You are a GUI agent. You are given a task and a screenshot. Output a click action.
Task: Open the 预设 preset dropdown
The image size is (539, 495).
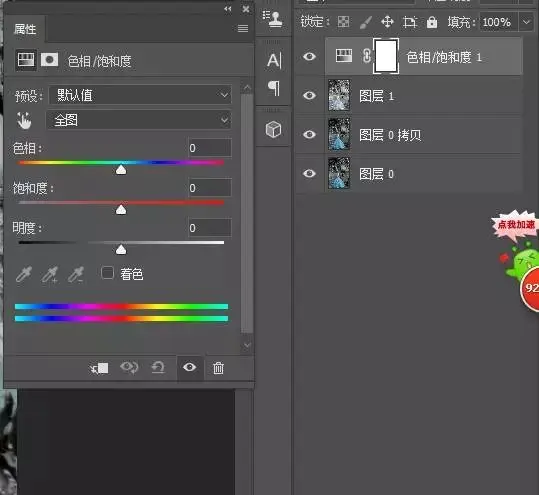pyautogui.click(x=140, y=95)
